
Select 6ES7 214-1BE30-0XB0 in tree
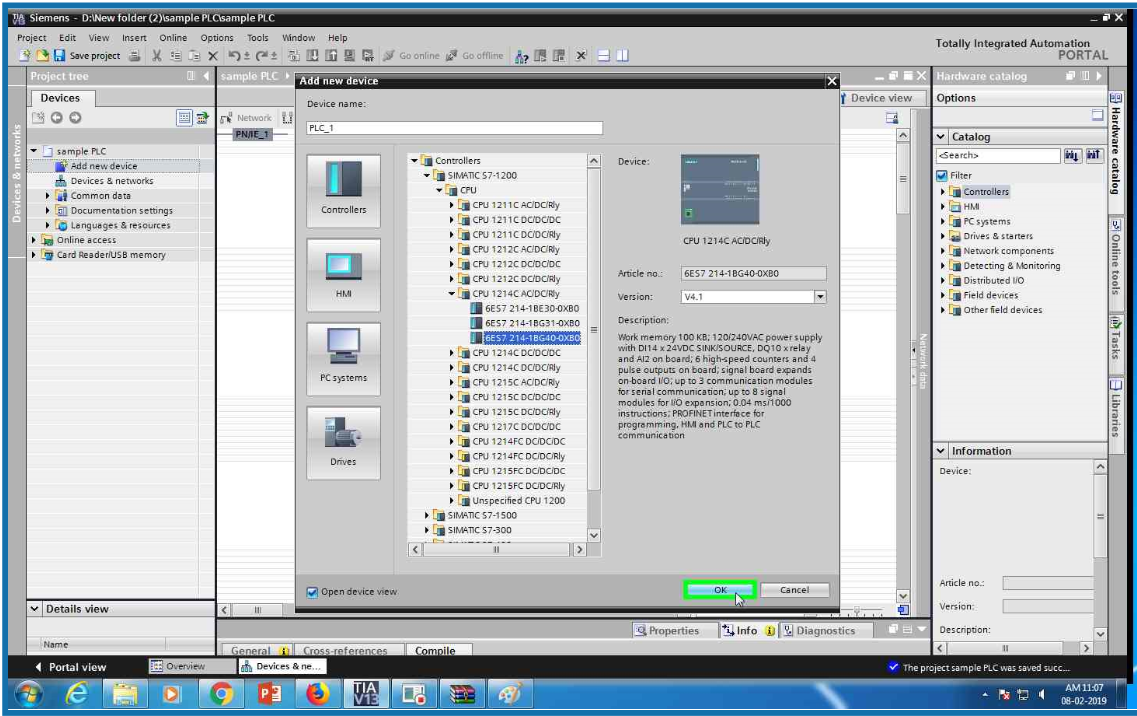tap(532, 308)
